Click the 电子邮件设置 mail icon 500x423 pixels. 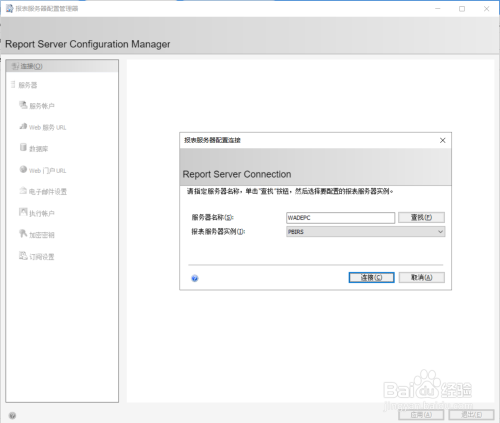click(x=23, y=191)
